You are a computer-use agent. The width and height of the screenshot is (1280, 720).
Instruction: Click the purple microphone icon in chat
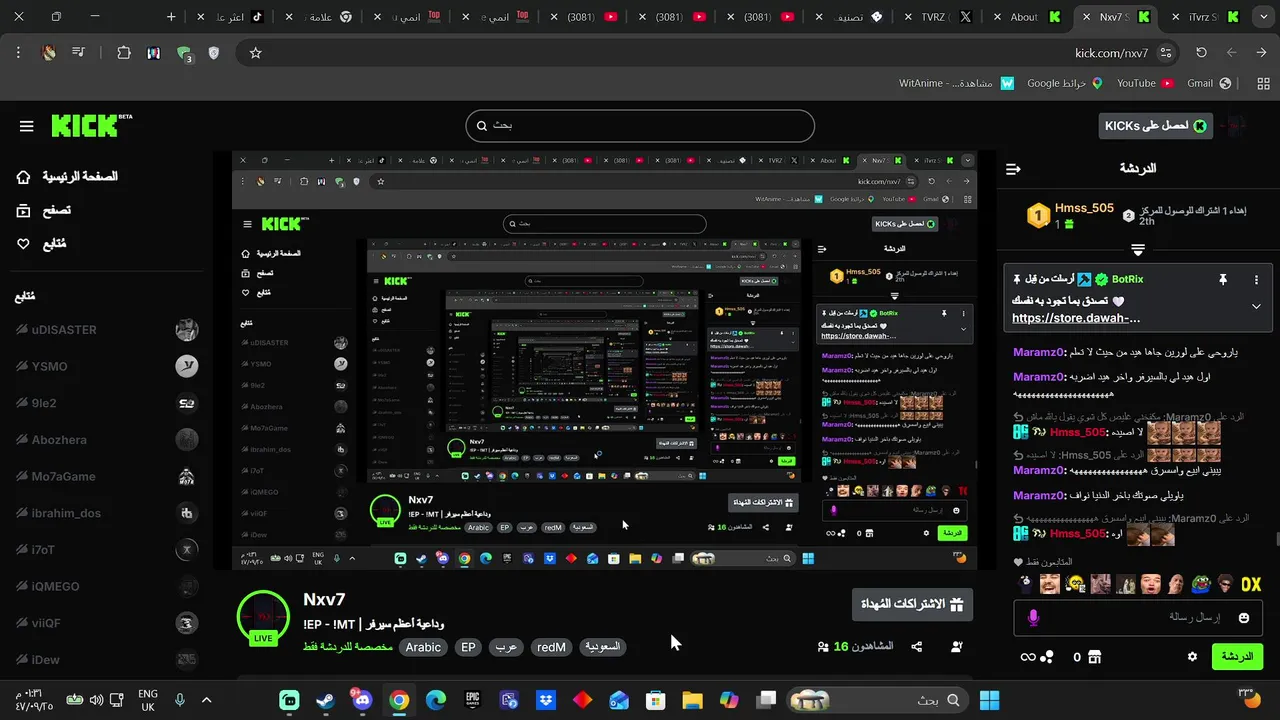1033,618
